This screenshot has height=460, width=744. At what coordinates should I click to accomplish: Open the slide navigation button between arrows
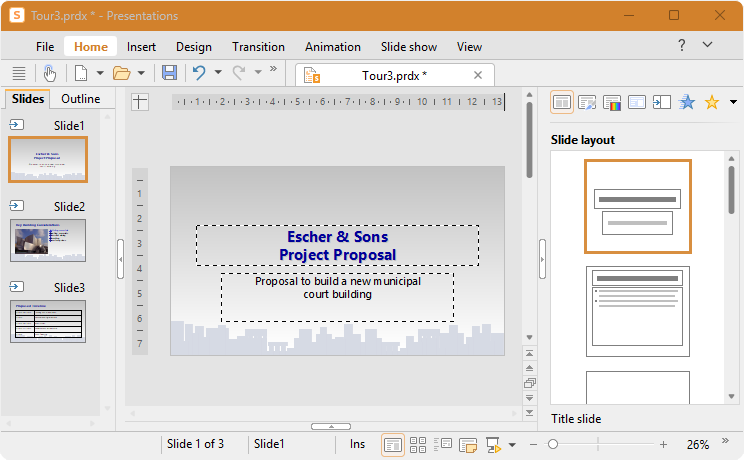pyautogui.click(x=530, y=383)
